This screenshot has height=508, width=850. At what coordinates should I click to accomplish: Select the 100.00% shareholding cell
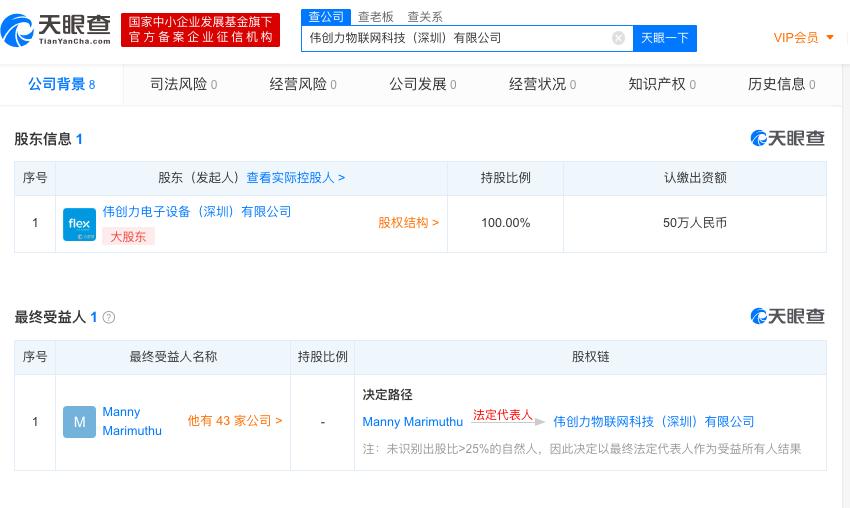[x=506, y=223]
